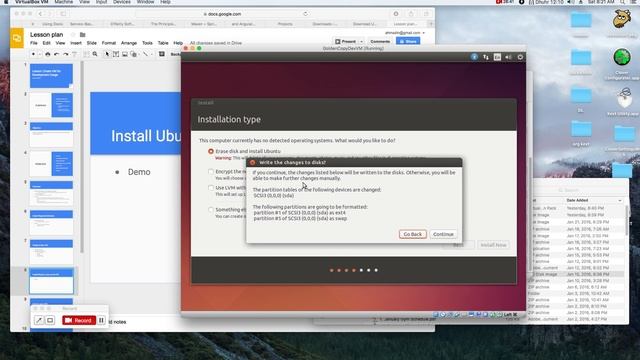
Task: Open Insert menu in Google Slides
Action: click(76, 43)
